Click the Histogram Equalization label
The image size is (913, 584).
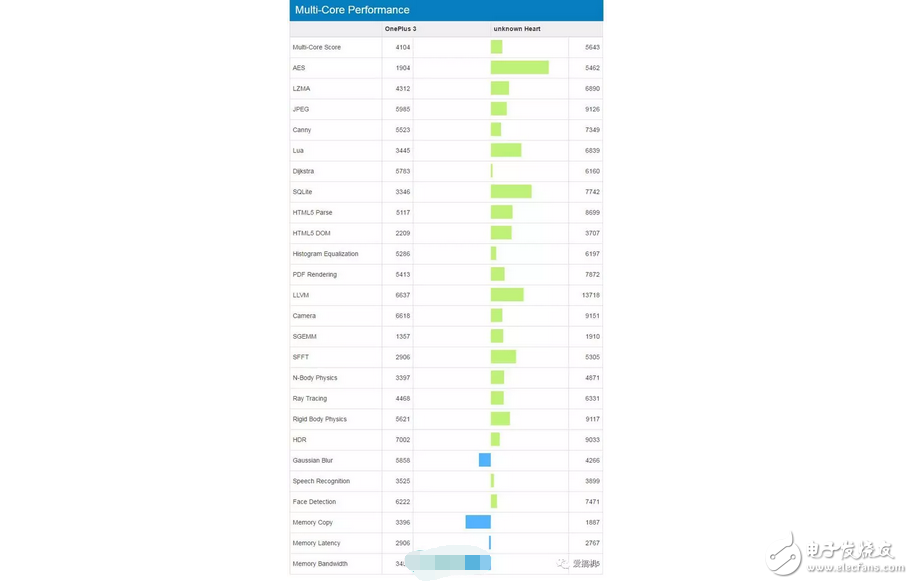(325, 254)
